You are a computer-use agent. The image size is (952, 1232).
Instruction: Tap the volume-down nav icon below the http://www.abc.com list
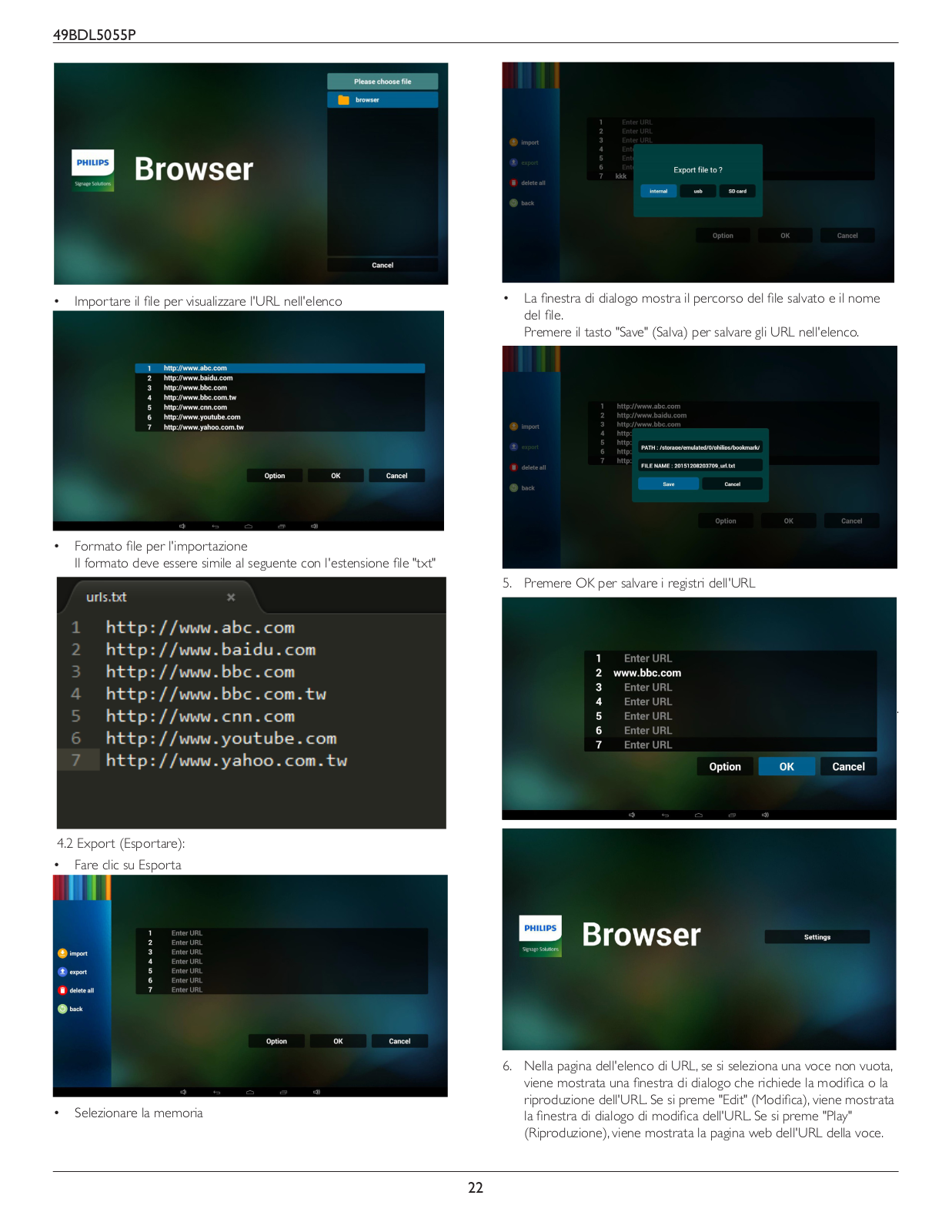182,527
